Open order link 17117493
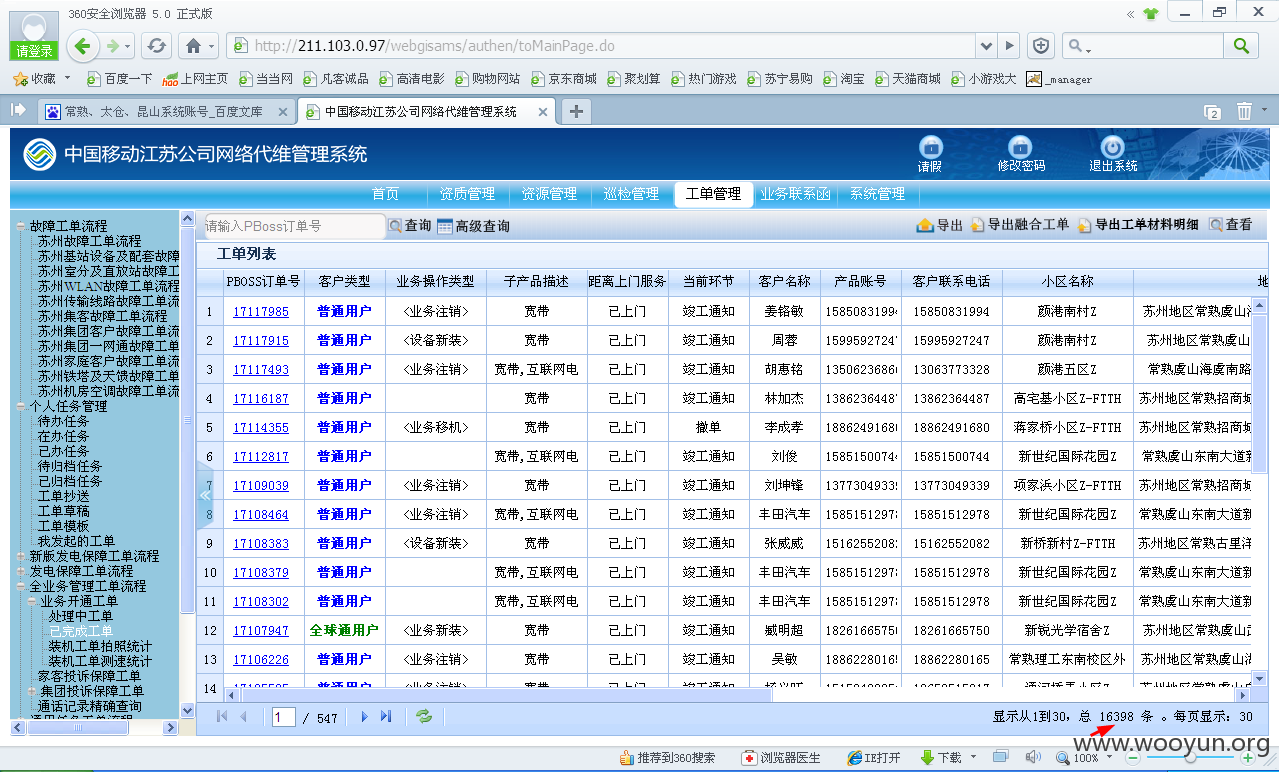 coord(261,370)
